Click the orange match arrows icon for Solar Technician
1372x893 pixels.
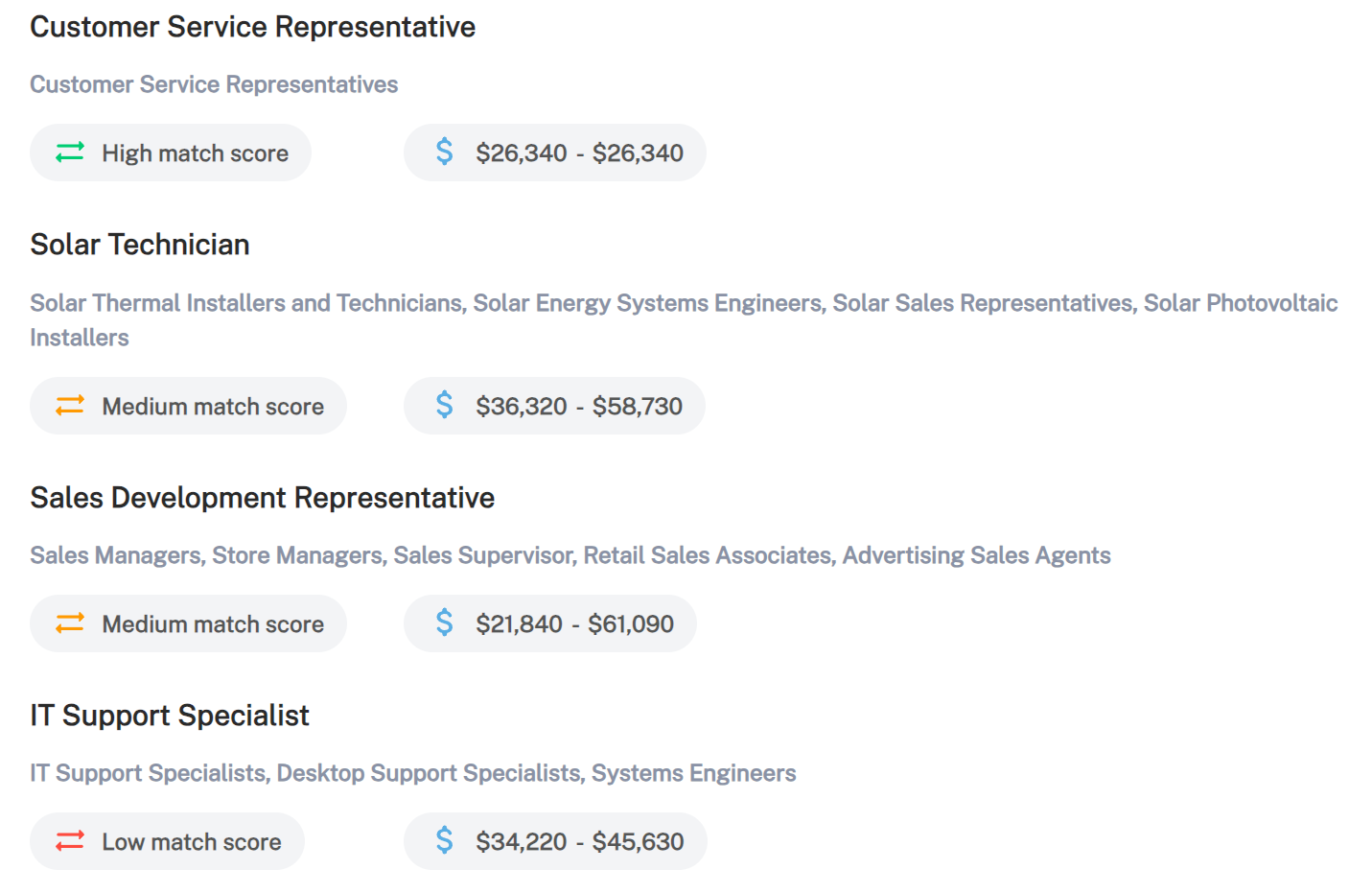tap(70, 406)
